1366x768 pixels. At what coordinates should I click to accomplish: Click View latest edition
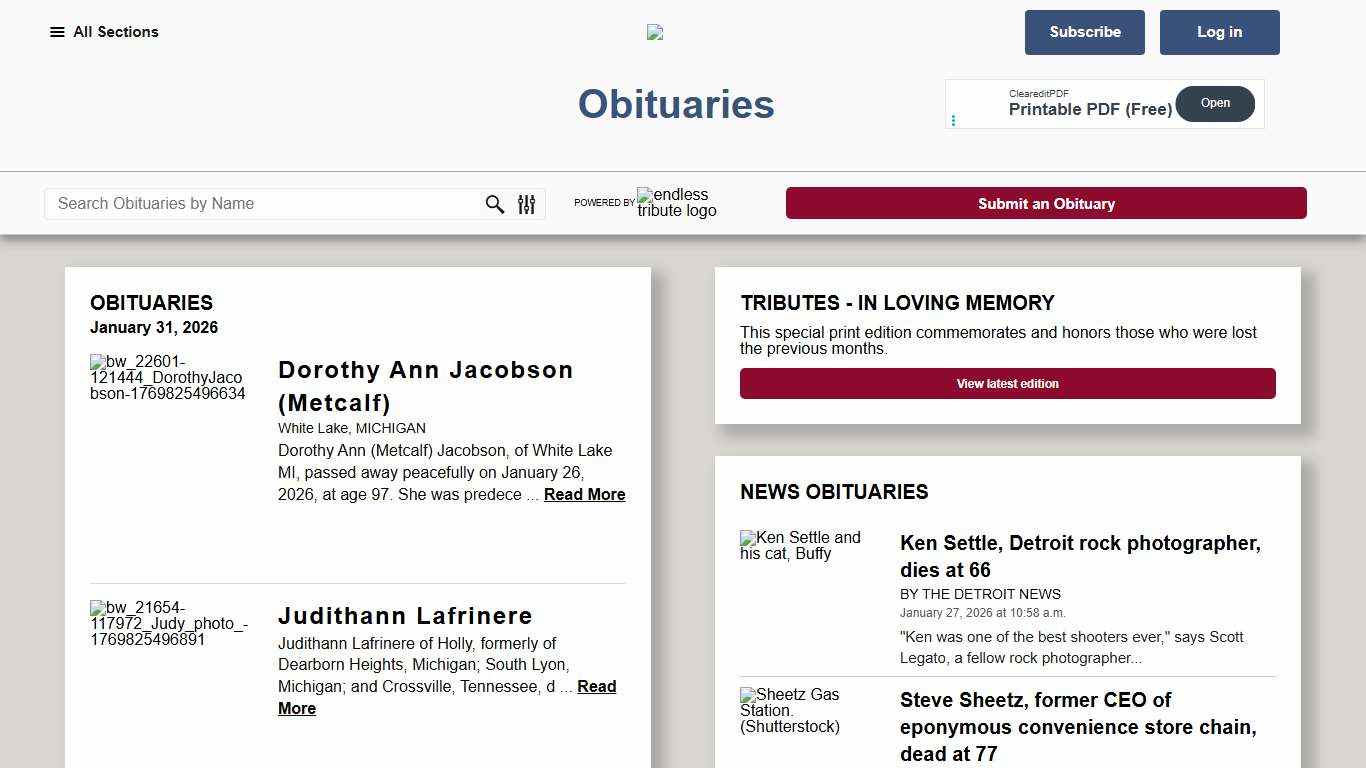[1008, 383]
